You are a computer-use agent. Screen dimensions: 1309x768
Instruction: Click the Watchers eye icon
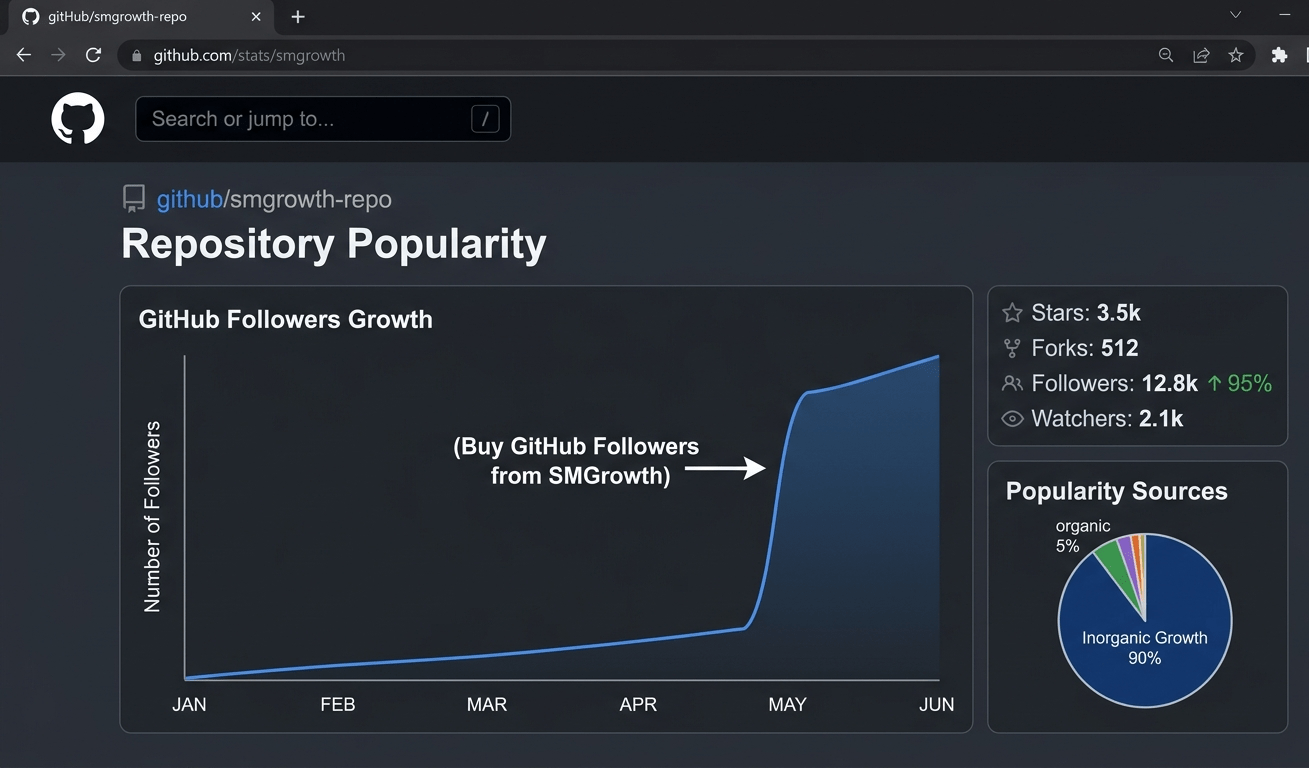[1012, 419]
